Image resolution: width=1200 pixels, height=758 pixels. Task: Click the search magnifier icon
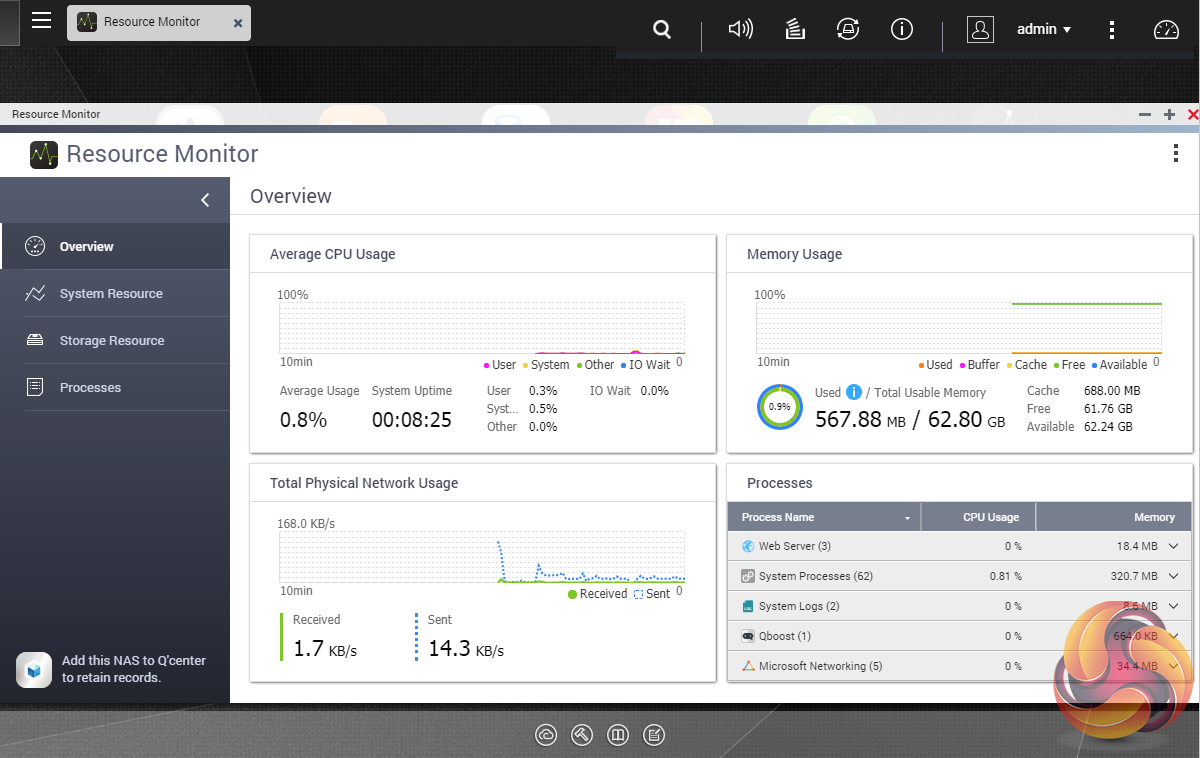(661, 30)
